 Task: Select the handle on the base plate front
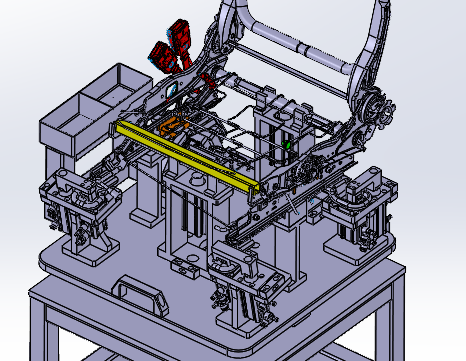pos(141,296)
